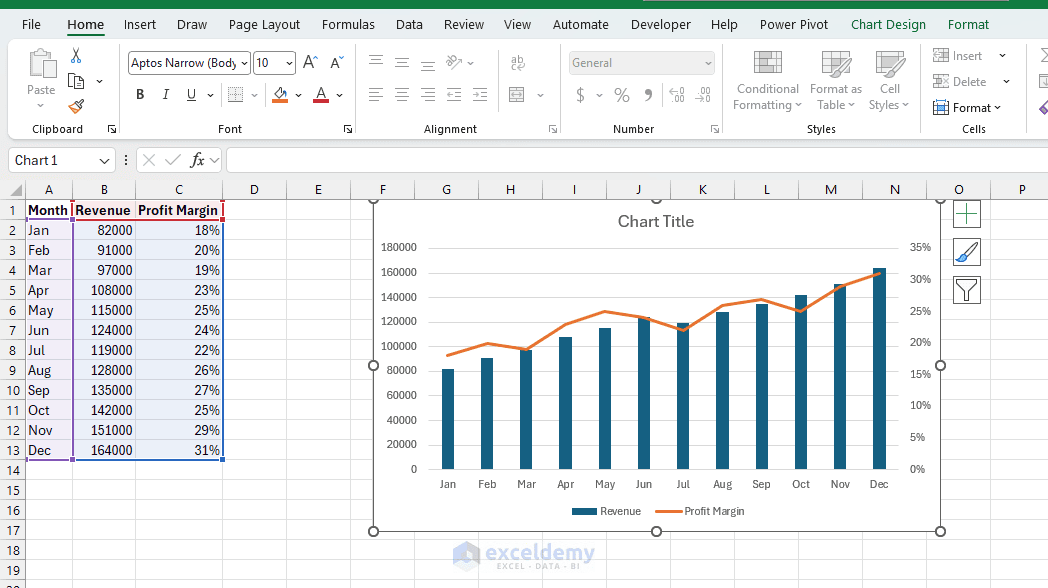Open the font name dropdown
This screenshot has width=1048, height=588.
[245, 63]
